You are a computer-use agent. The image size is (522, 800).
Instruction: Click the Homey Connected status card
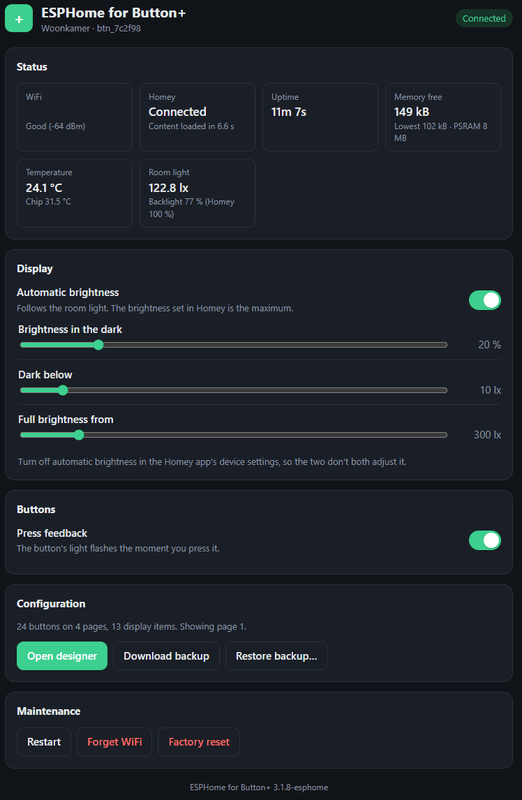[x=197, y=117]
